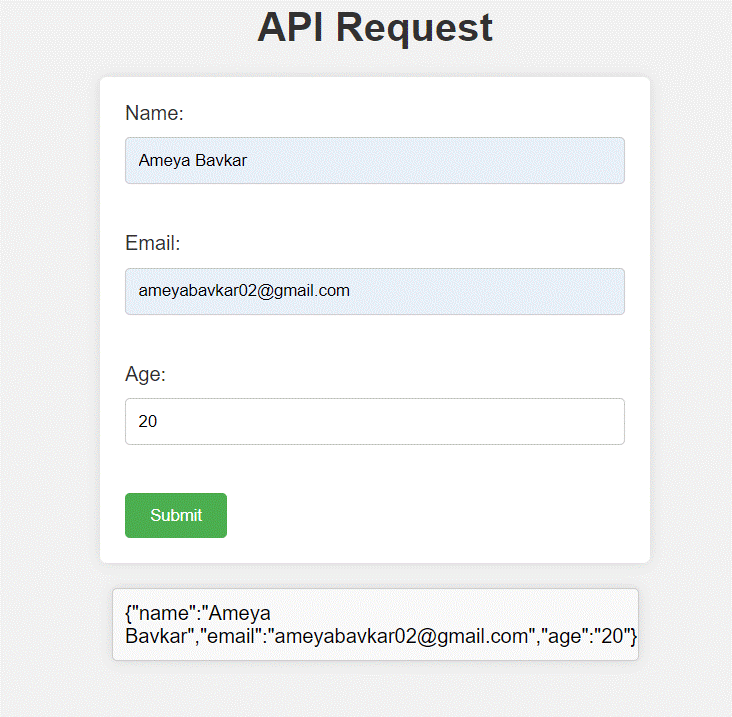Click the word "API" in the heading
The height and width of the screenshot is (717, 732).
[x=291, y=27]
